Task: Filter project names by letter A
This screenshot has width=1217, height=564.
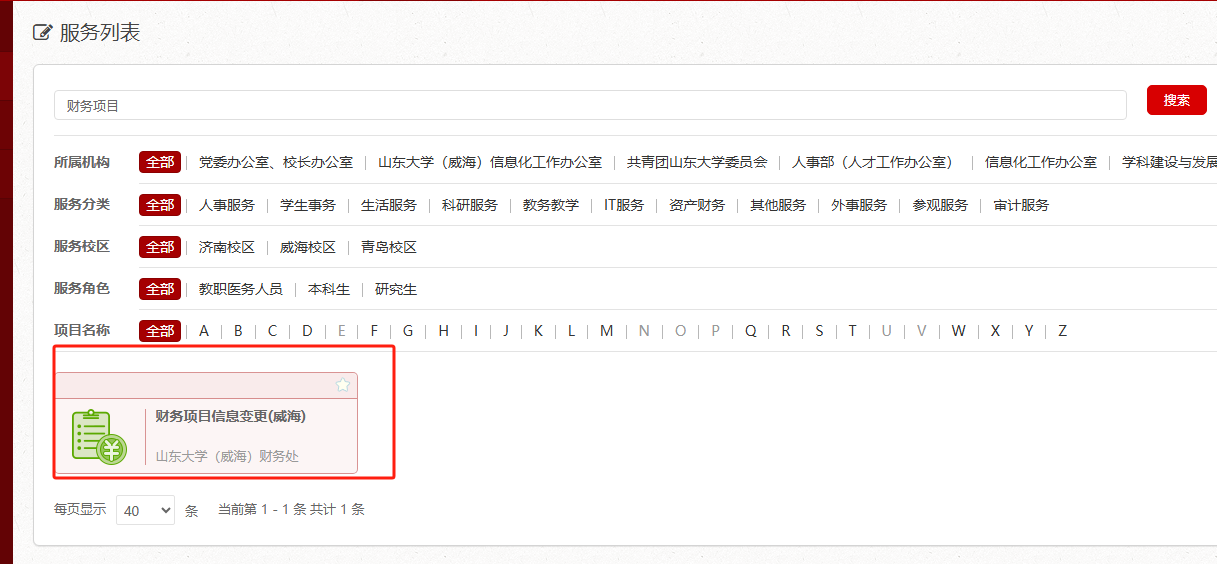Action: tap(204, 331)
